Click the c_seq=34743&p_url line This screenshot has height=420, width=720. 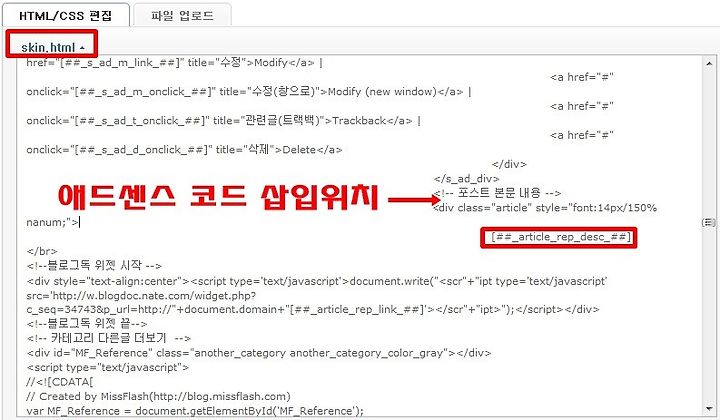pyautogui.click(x=313, y=309)
